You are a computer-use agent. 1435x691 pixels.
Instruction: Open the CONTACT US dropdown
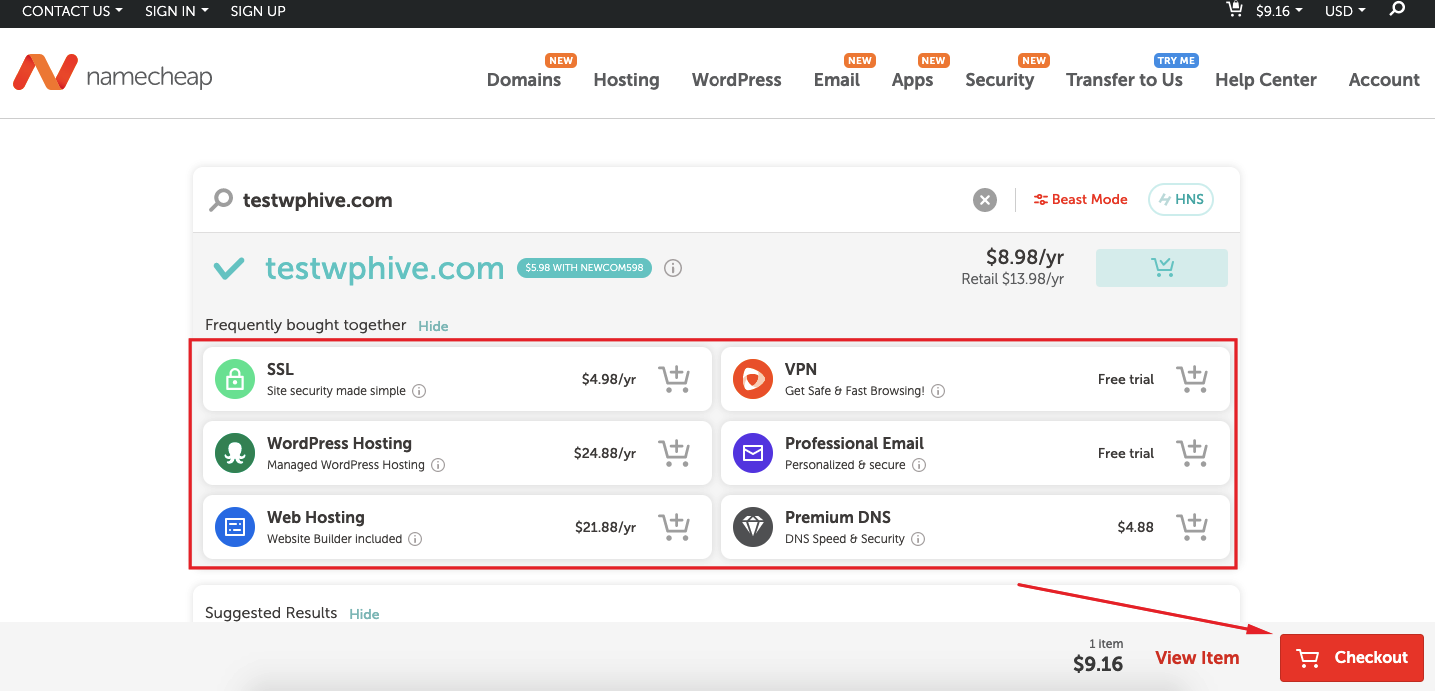71,11
